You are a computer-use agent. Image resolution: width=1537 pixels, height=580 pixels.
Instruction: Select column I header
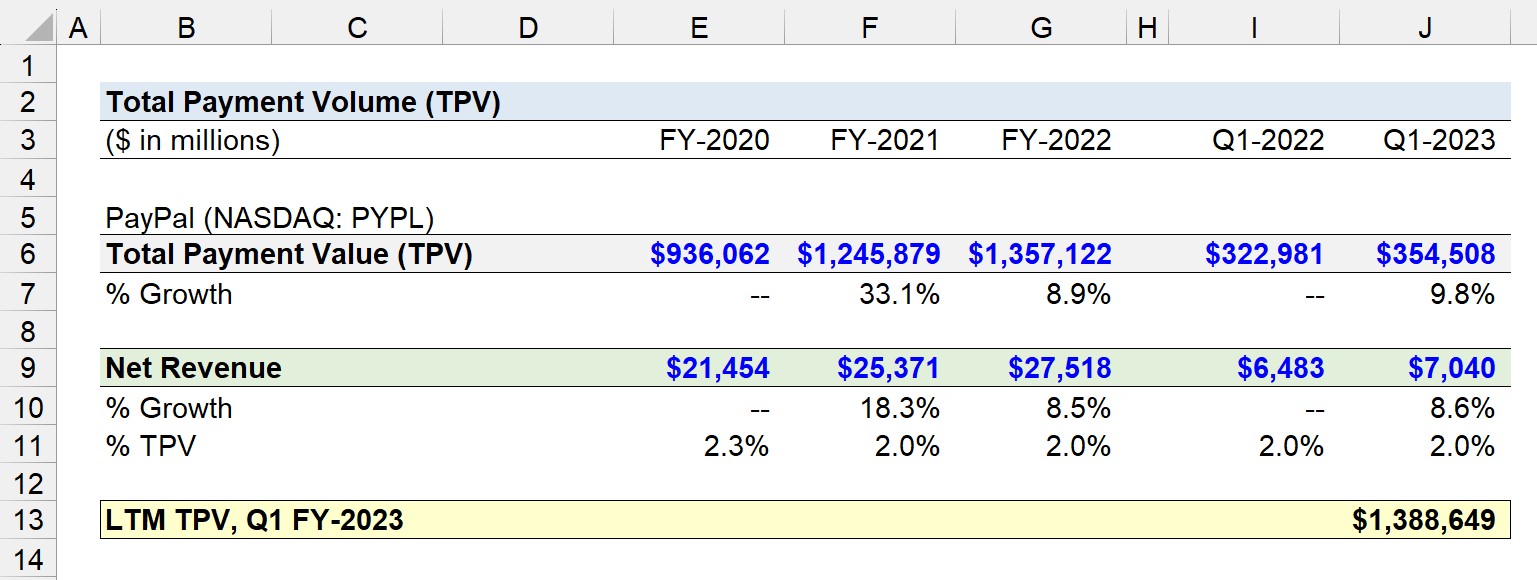pos(1253,29)
